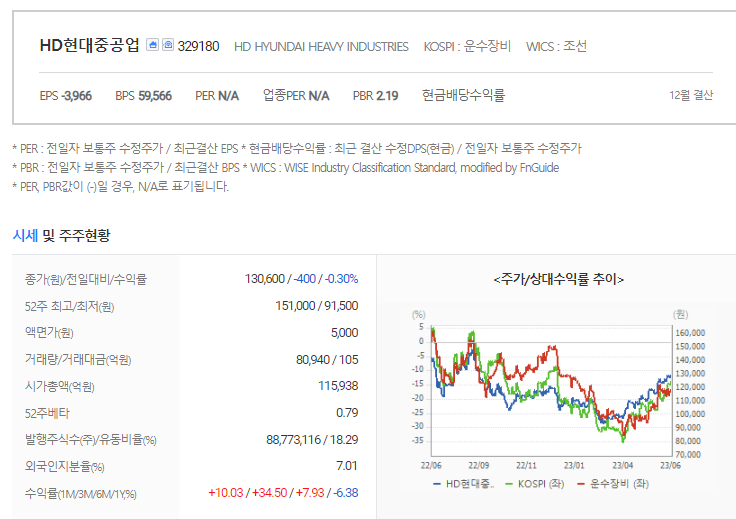Click the PBR footnote line mentioning FnGuide
Viewport: 736px width, 519px height.
[x=286, y=168]
